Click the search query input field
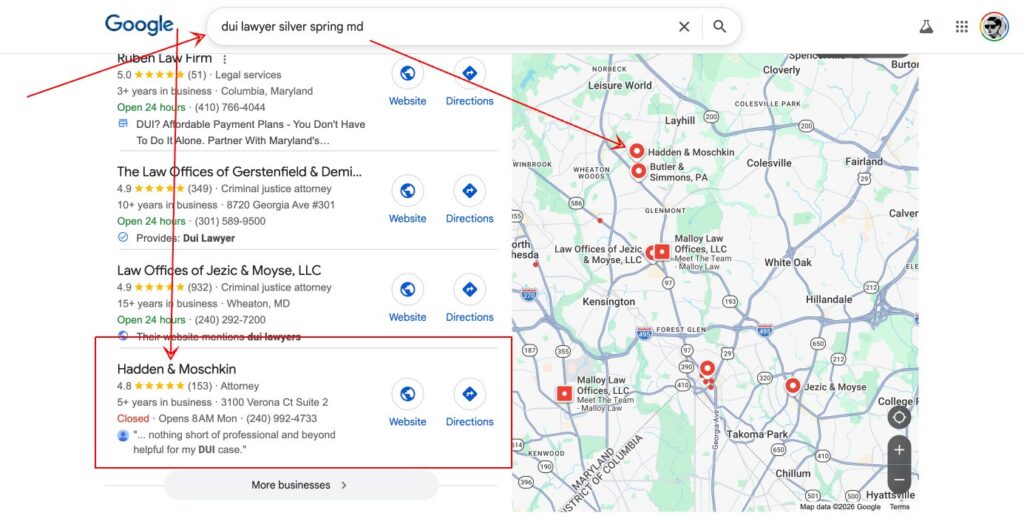Image resolution: width=1024 pixels, height=527 pixels. [440, 27]
